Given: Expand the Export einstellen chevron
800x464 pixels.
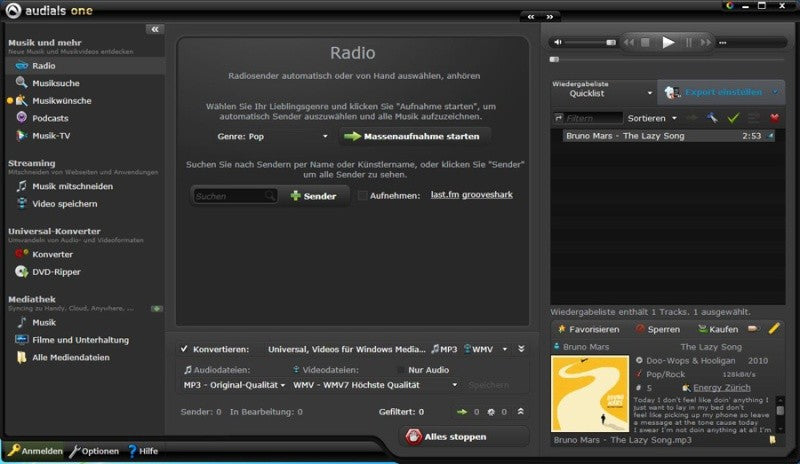Looking at the screenshot, I should 776,92.
